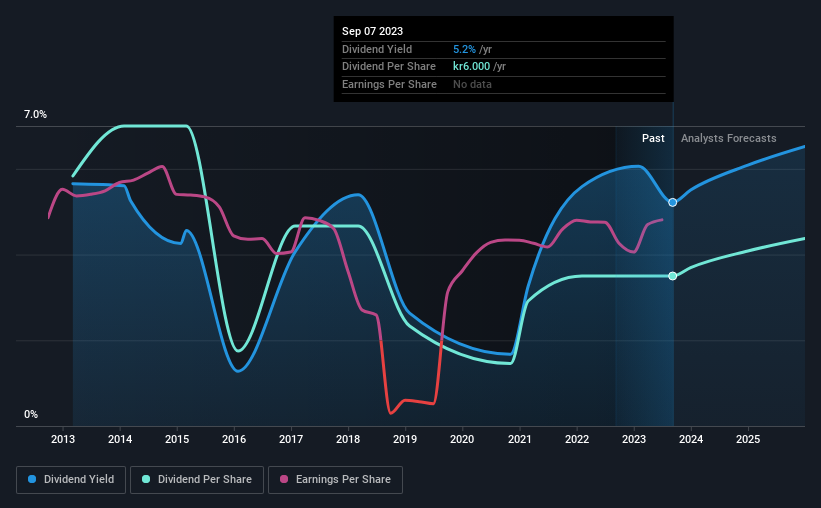The image size is (821, 508).
Task: Click the 2021 x-axis label
Action: 520,439
